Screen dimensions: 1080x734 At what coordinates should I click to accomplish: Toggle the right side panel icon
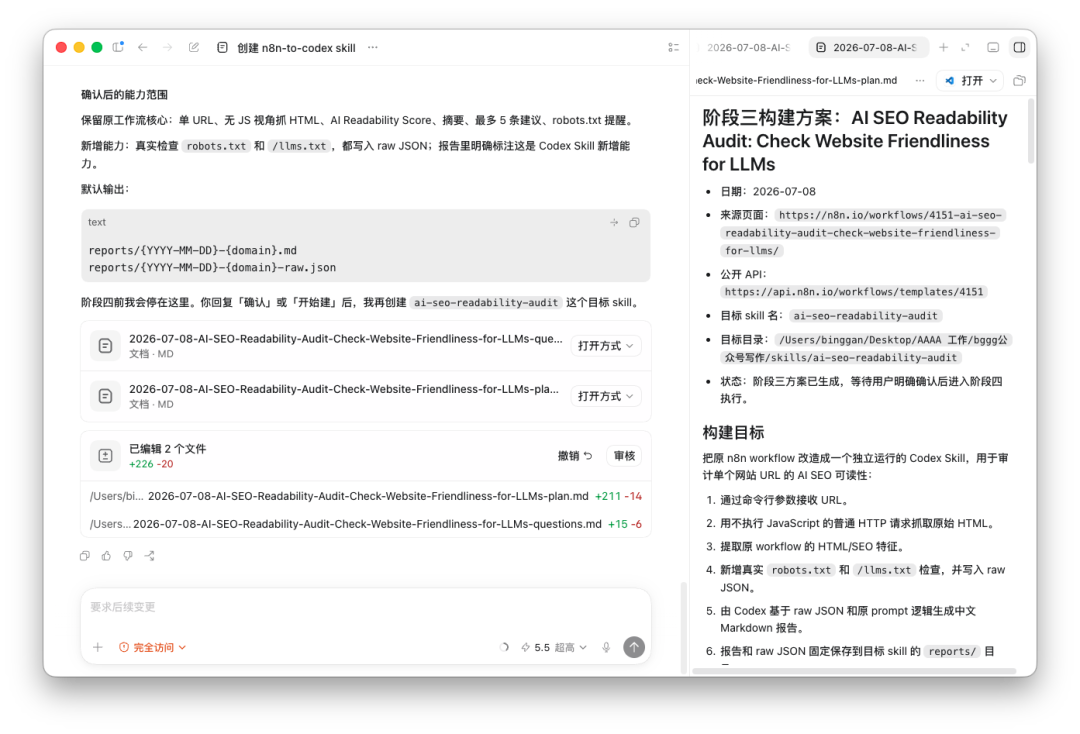pyautogui.click(x=1019, y=48)
